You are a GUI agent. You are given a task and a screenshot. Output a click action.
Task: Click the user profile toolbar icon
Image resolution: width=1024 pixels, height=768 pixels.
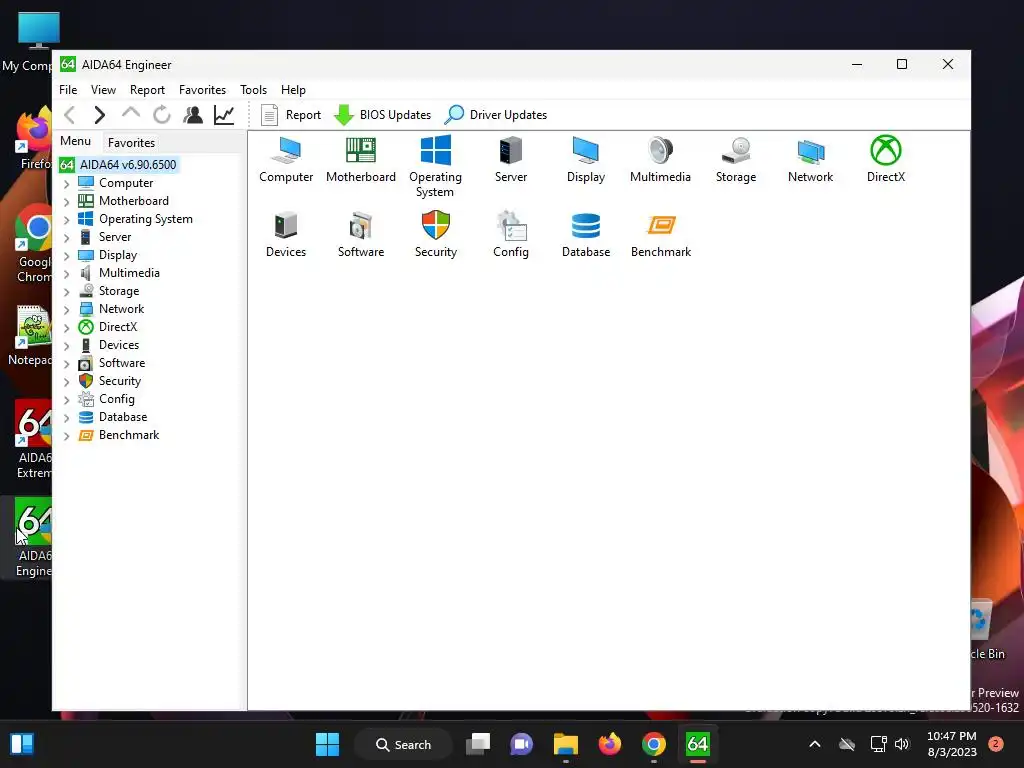(193, 115)
